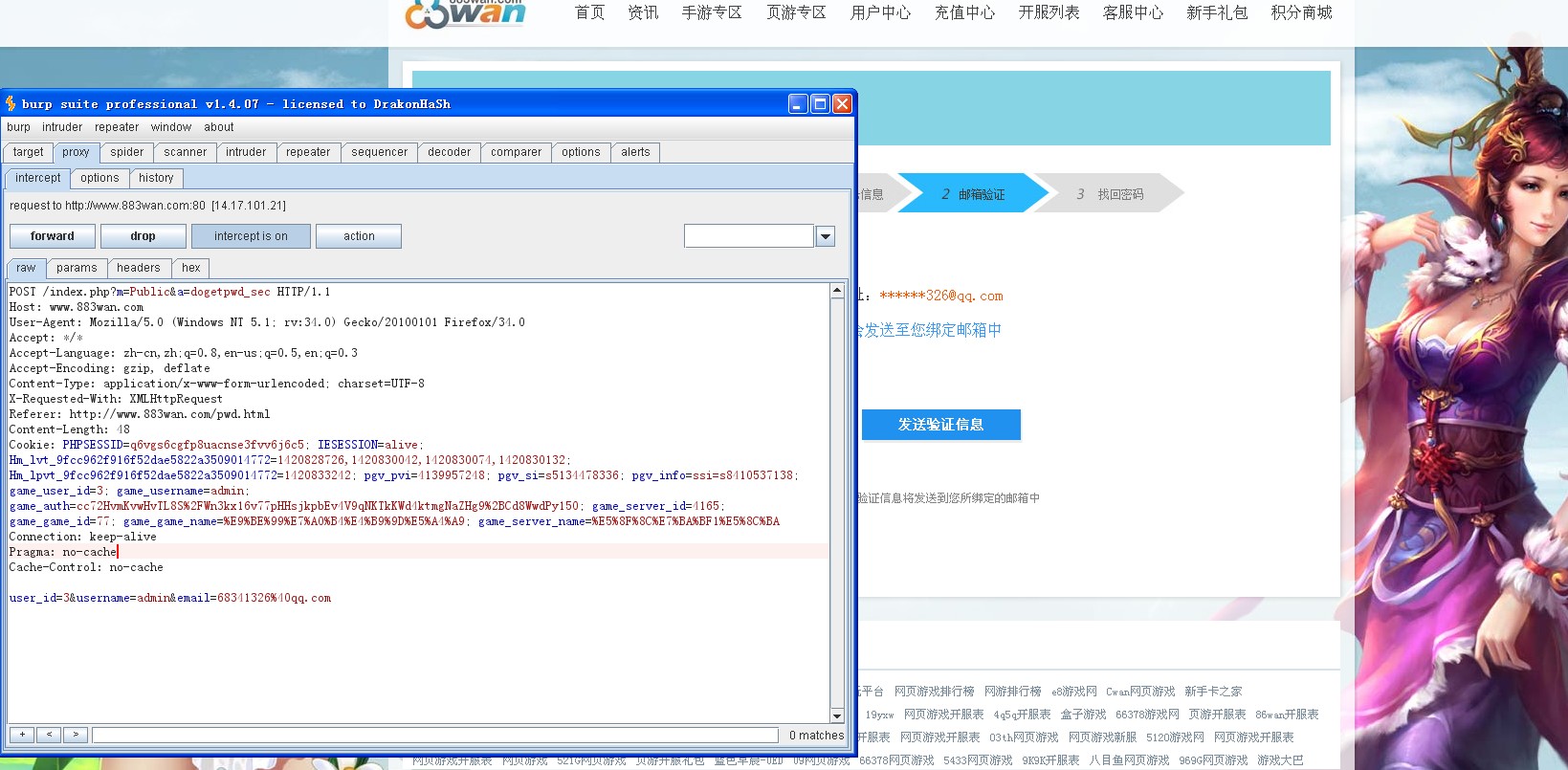Open the decoder tab

pos(450,152)
